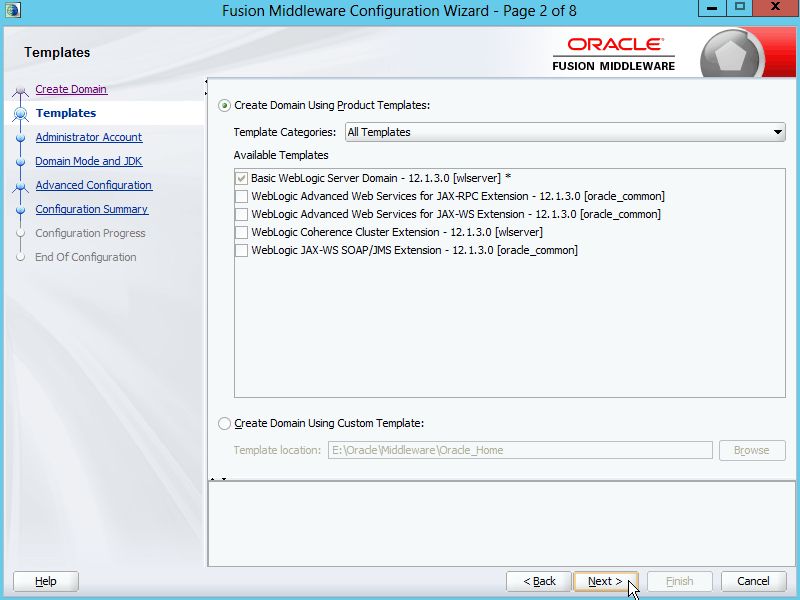The height and width of the screenshot is (600, 800).
Task: Click the Advanced Configuration step node icon
Action: pyautogui.click(x=20, y=186)
